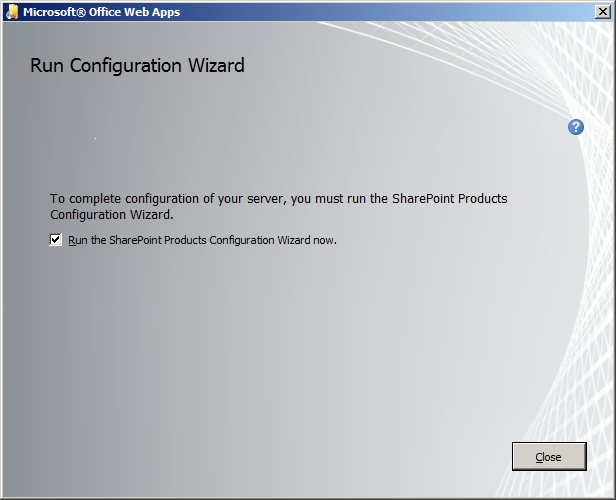Click the Close button
616x500 pixels.
click(549, 456)
